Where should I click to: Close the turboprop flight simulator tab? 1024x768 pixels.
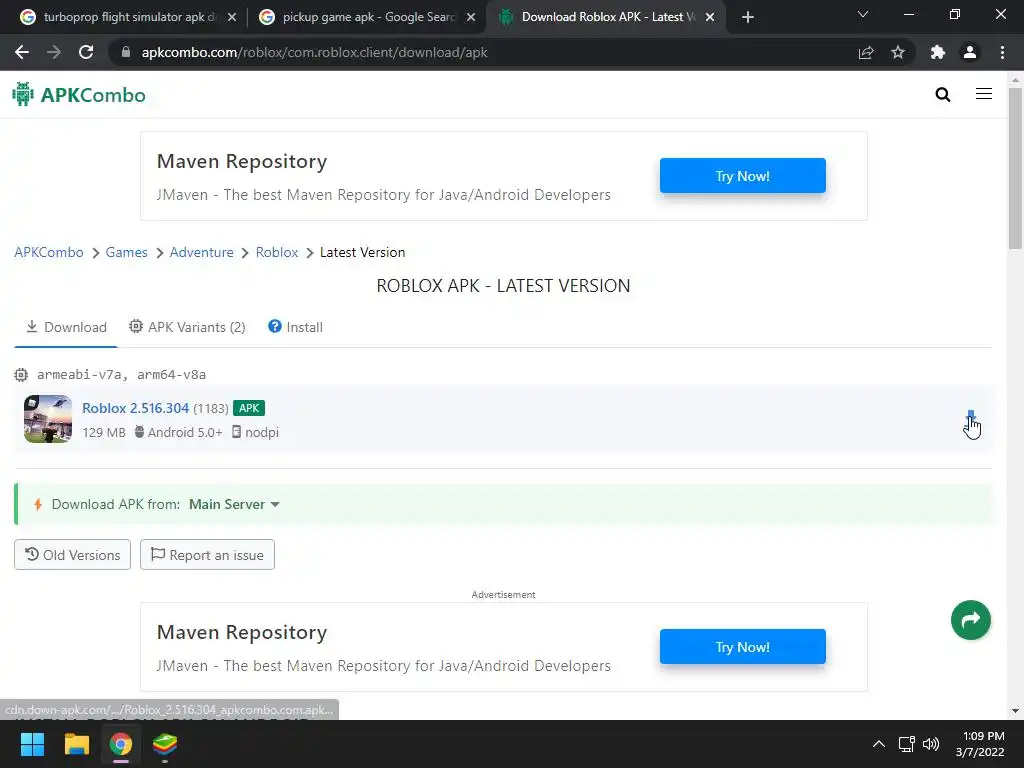(x=232, y=18)
